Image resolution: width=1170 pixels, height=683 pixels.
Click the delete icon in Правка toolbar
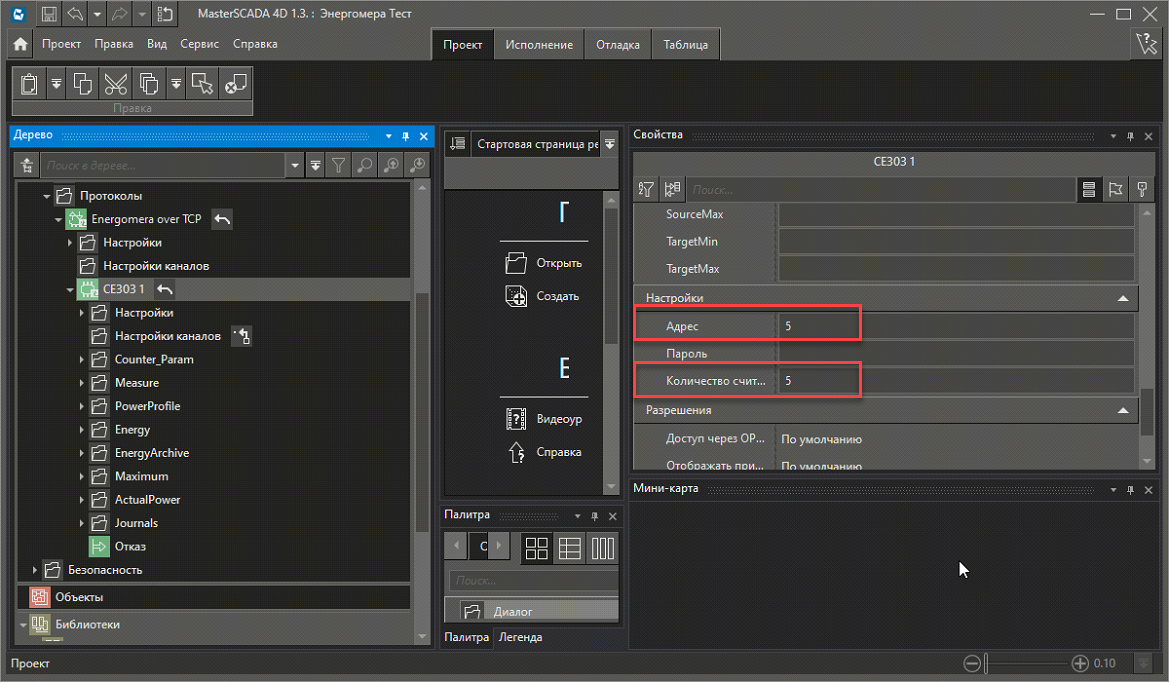tap(235, 84)
